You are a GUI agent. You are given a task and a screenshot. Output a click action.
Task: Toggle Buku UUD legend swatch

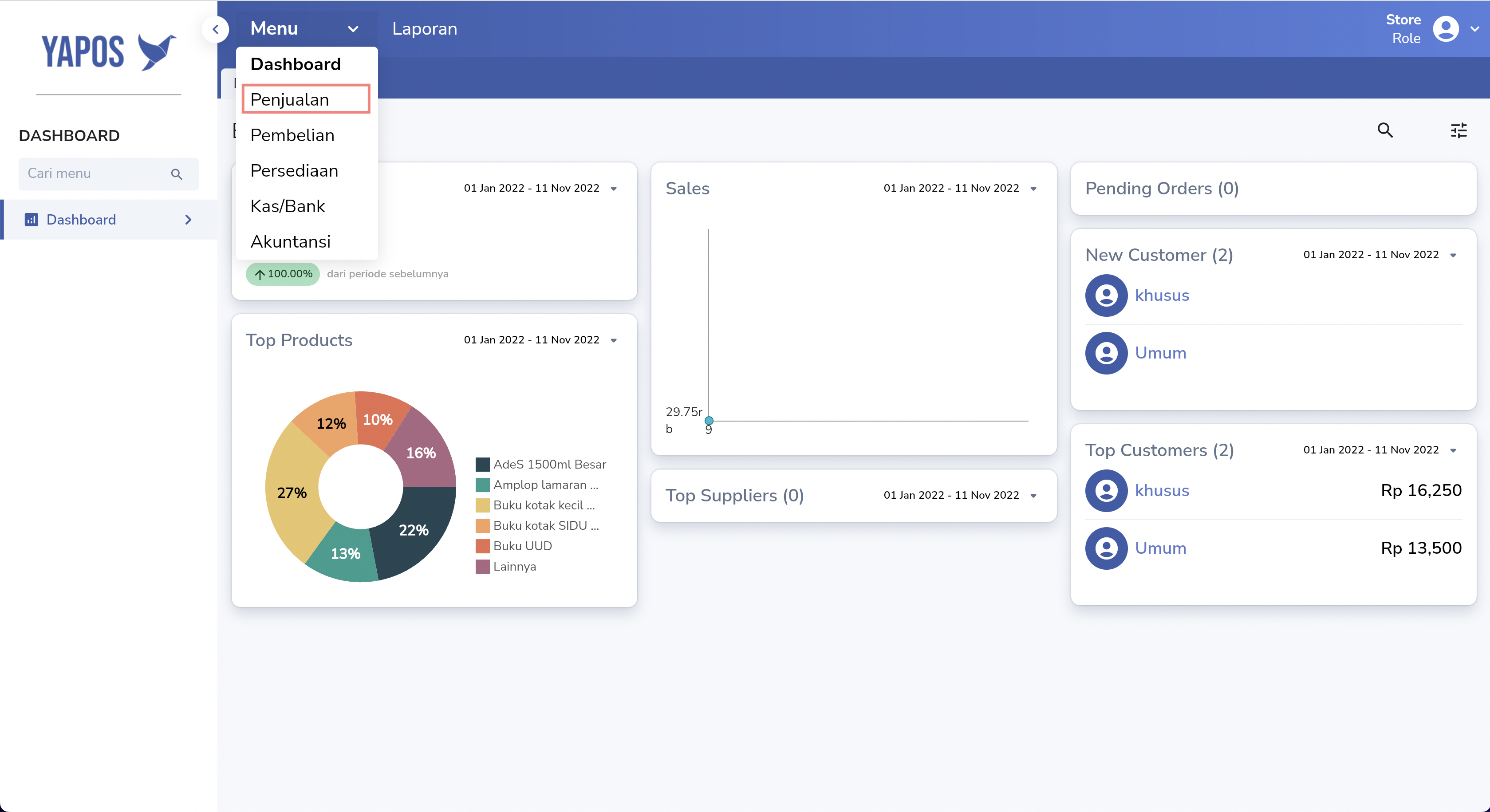(482, 546)
